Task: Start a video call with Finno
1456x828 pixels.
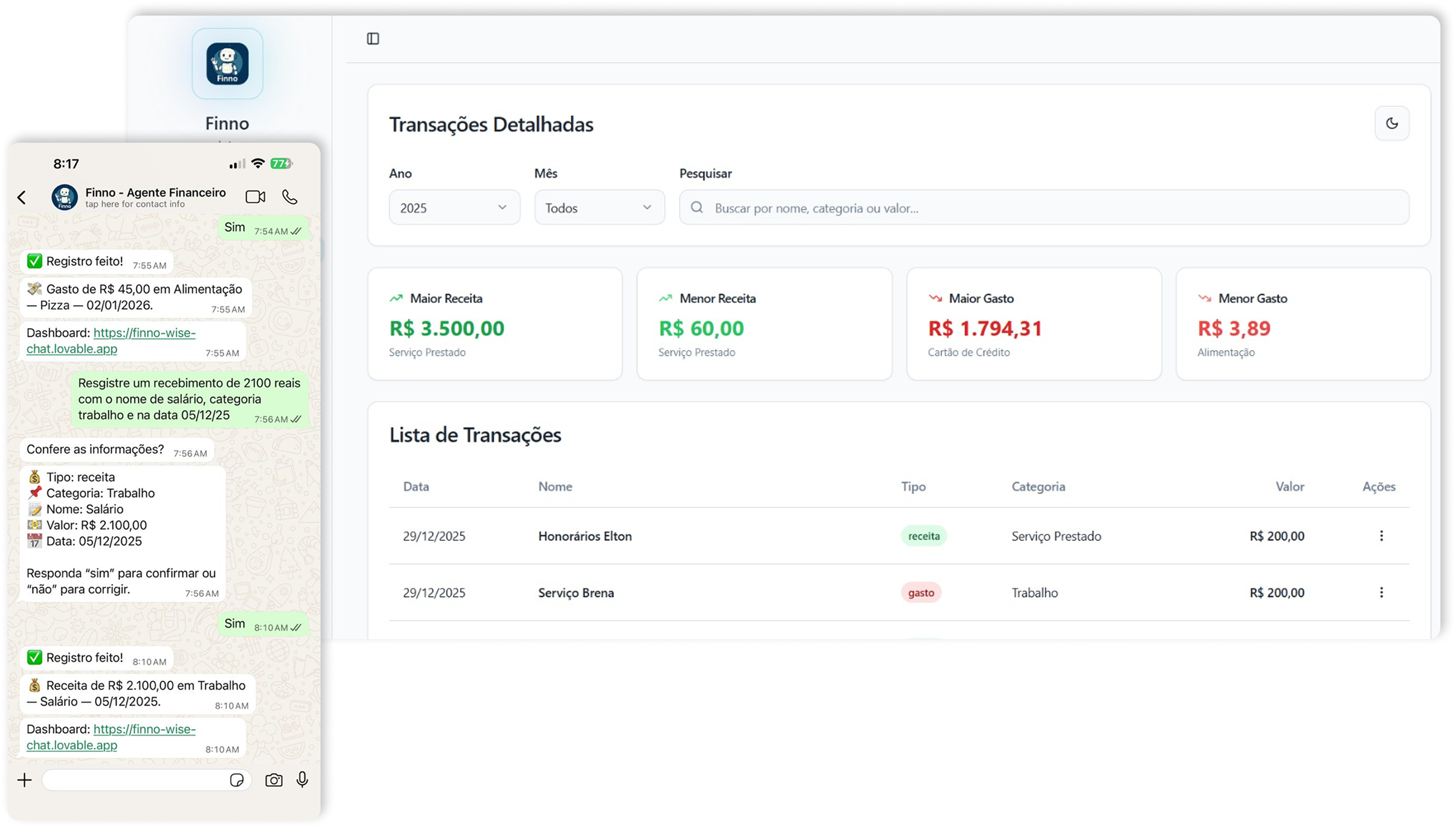Action: coord(255,197)
